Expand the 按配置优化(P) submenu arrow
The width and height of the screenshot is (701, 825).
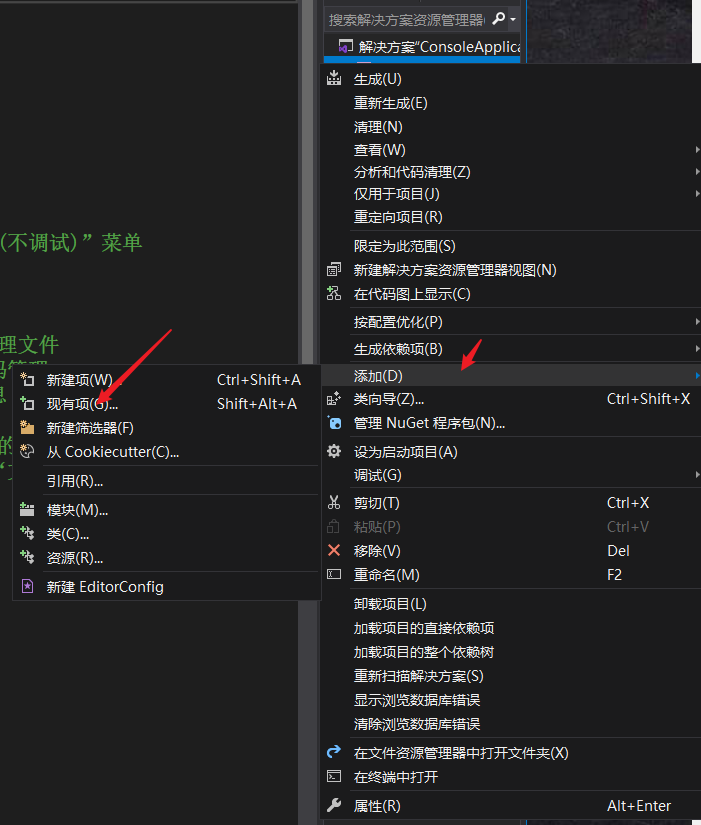click(x=697, y=321)
